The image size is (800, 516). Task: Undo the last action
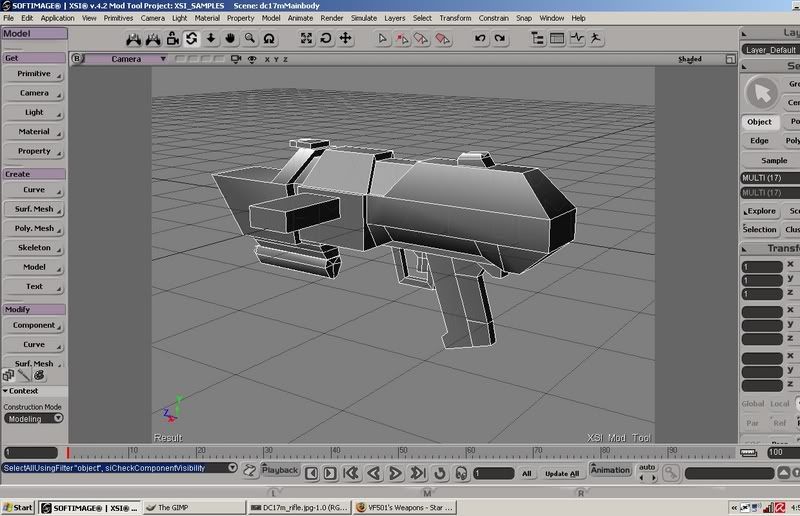click(480, 38)
